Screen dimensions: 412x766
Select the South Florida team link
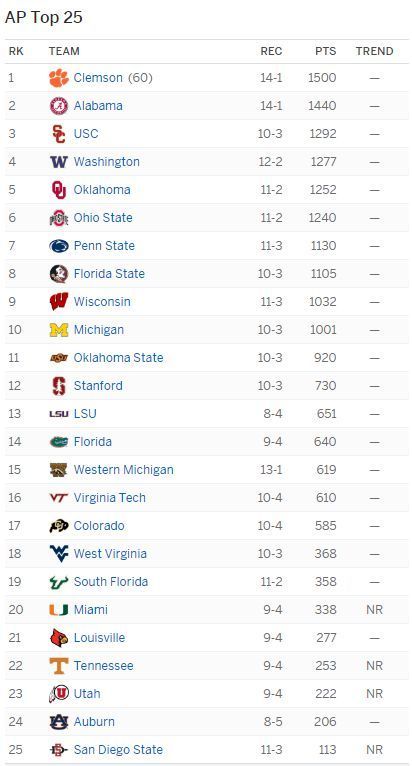coord(111,582)
